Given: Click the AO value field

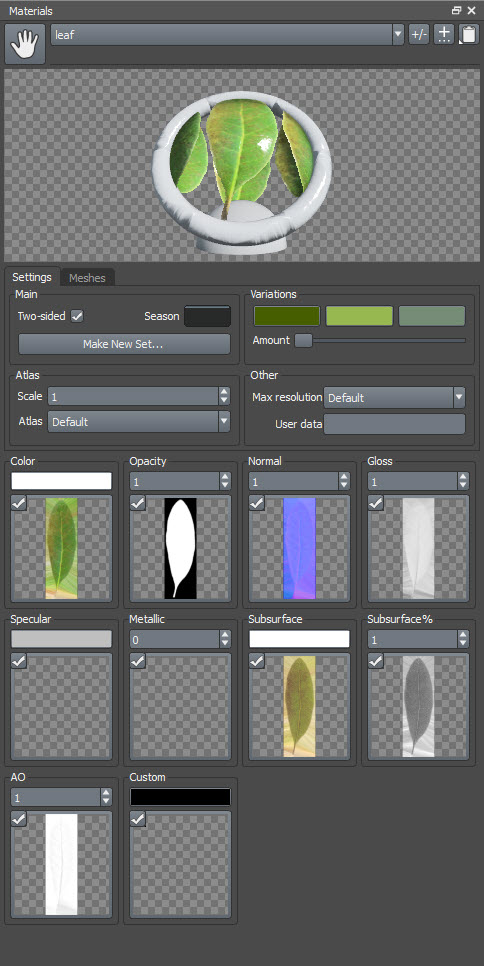Looking at the screenshot, I should (55, 797).
